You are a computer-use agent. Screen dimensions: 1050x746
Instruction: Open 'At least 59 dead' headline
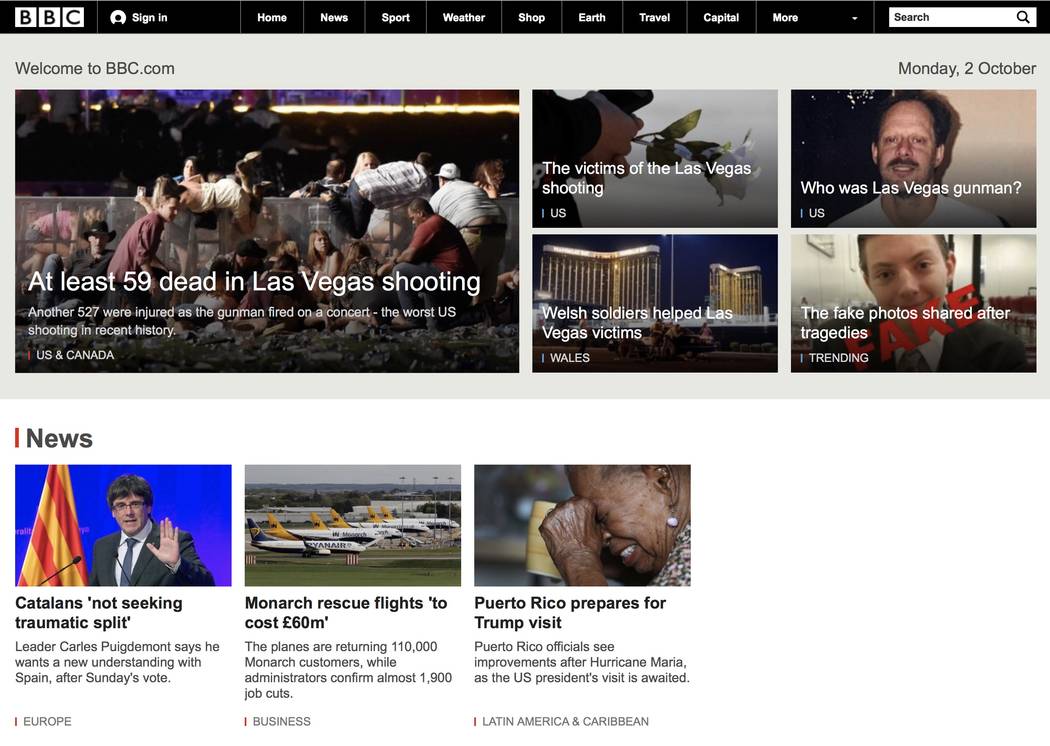254,282
